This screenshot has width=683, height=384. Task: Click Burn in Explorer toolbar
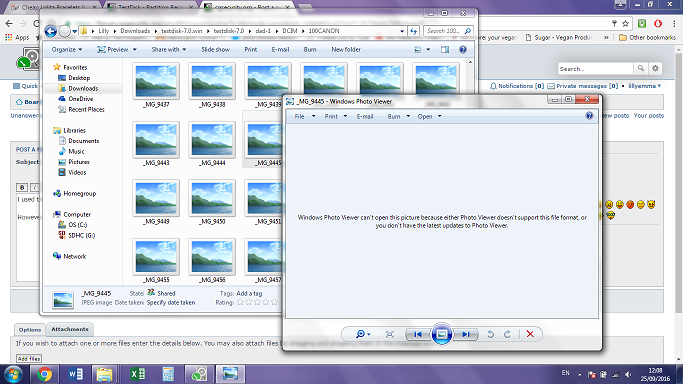point(310,50)
